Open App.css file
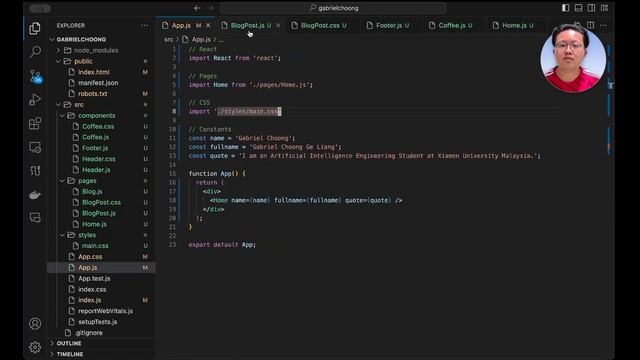 90,257
